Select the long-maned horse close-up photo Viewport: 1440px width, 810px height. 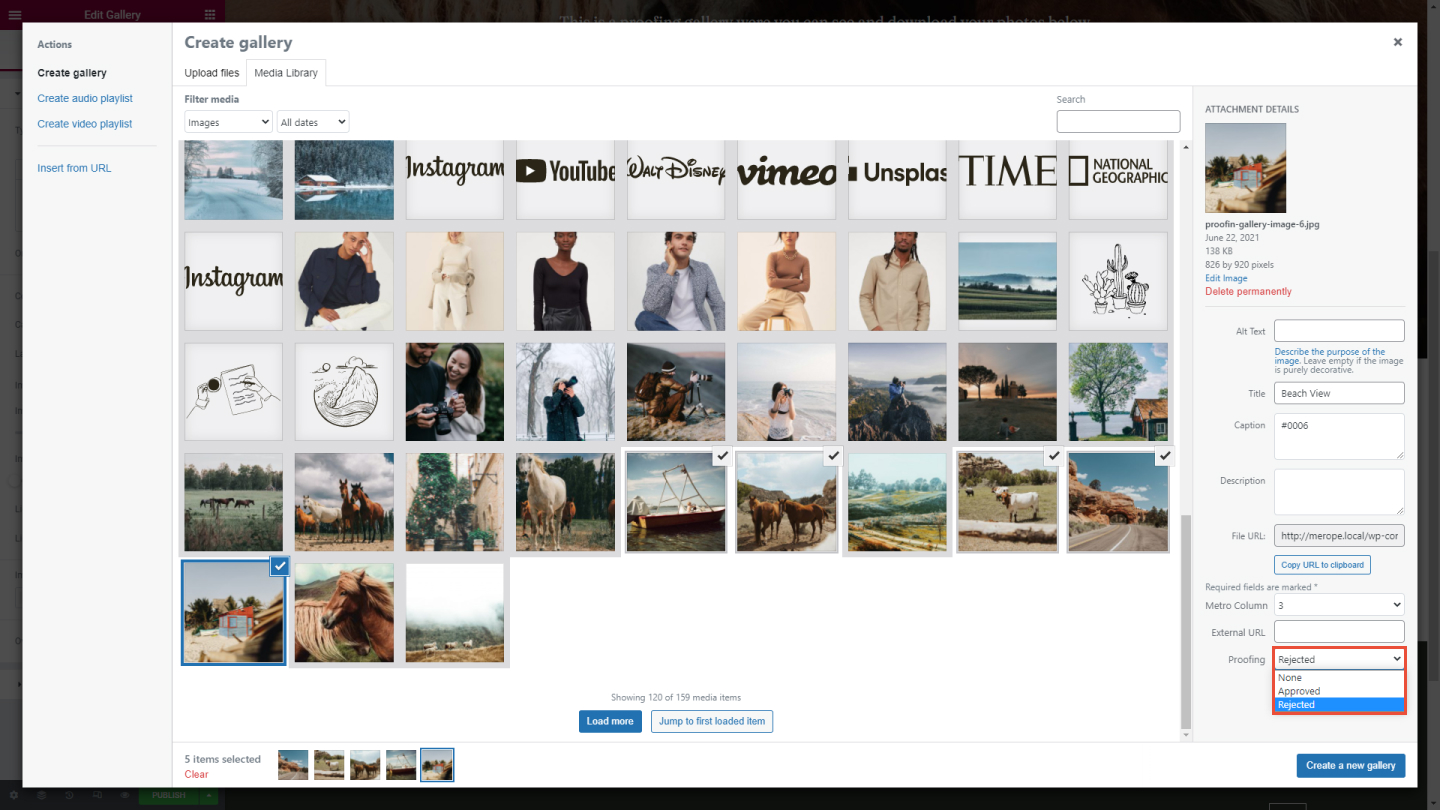click(x=344, y=612)
